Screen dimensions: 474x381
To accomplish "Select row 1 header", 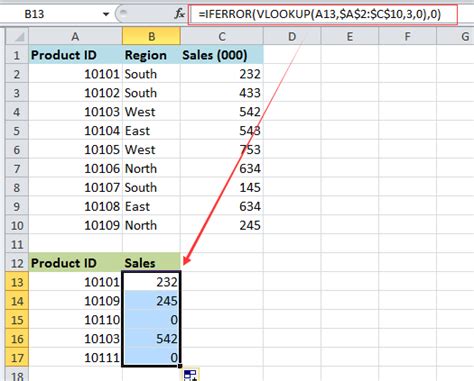I will coord(17,55).
